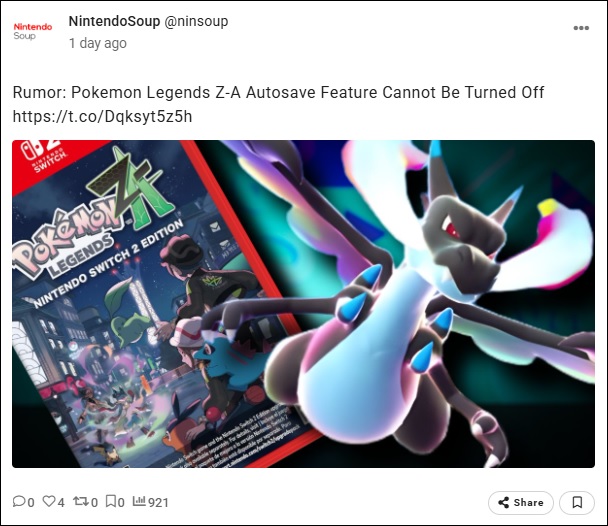Click the 921 views count

[158, 503]
